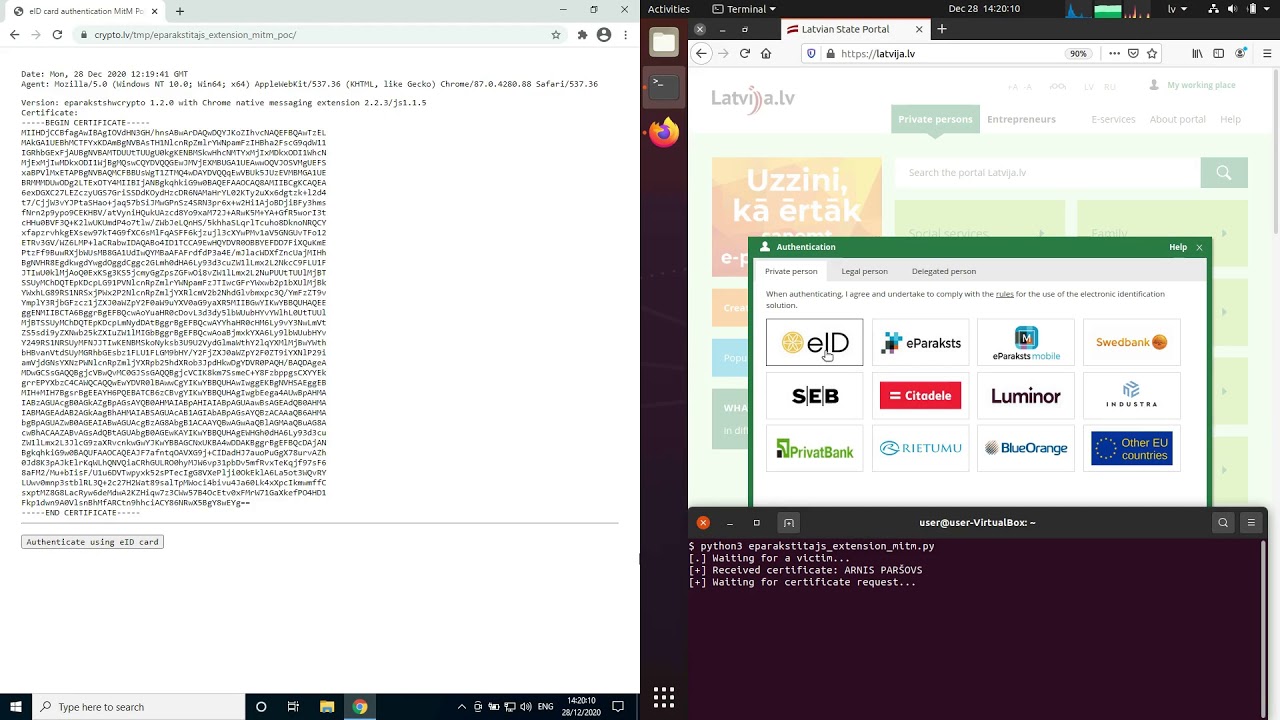Go back in Firefox

702,54
